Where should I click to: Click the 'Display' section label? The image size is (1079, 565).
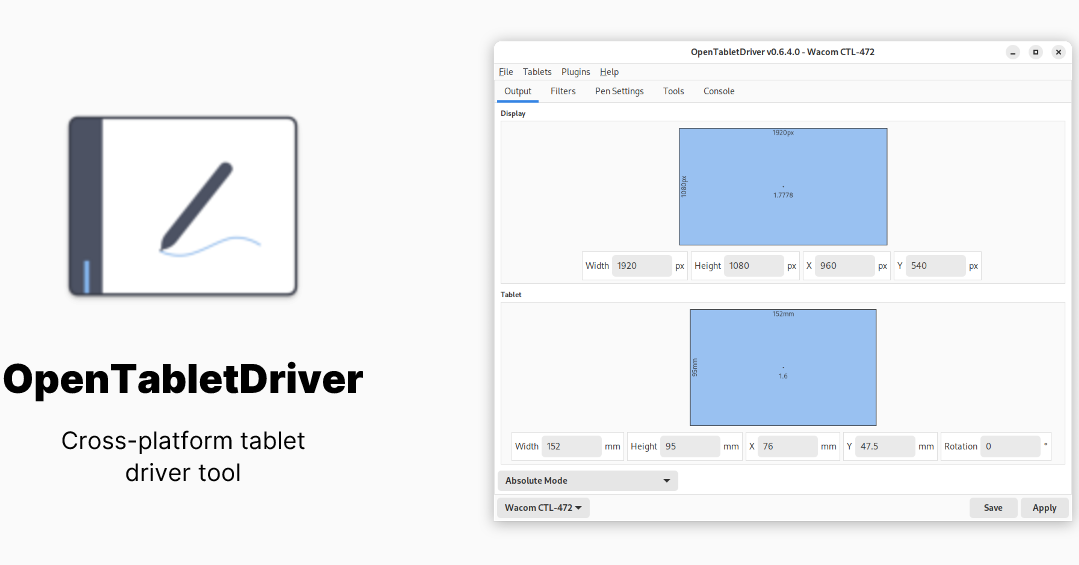click(x=513, y=114)
